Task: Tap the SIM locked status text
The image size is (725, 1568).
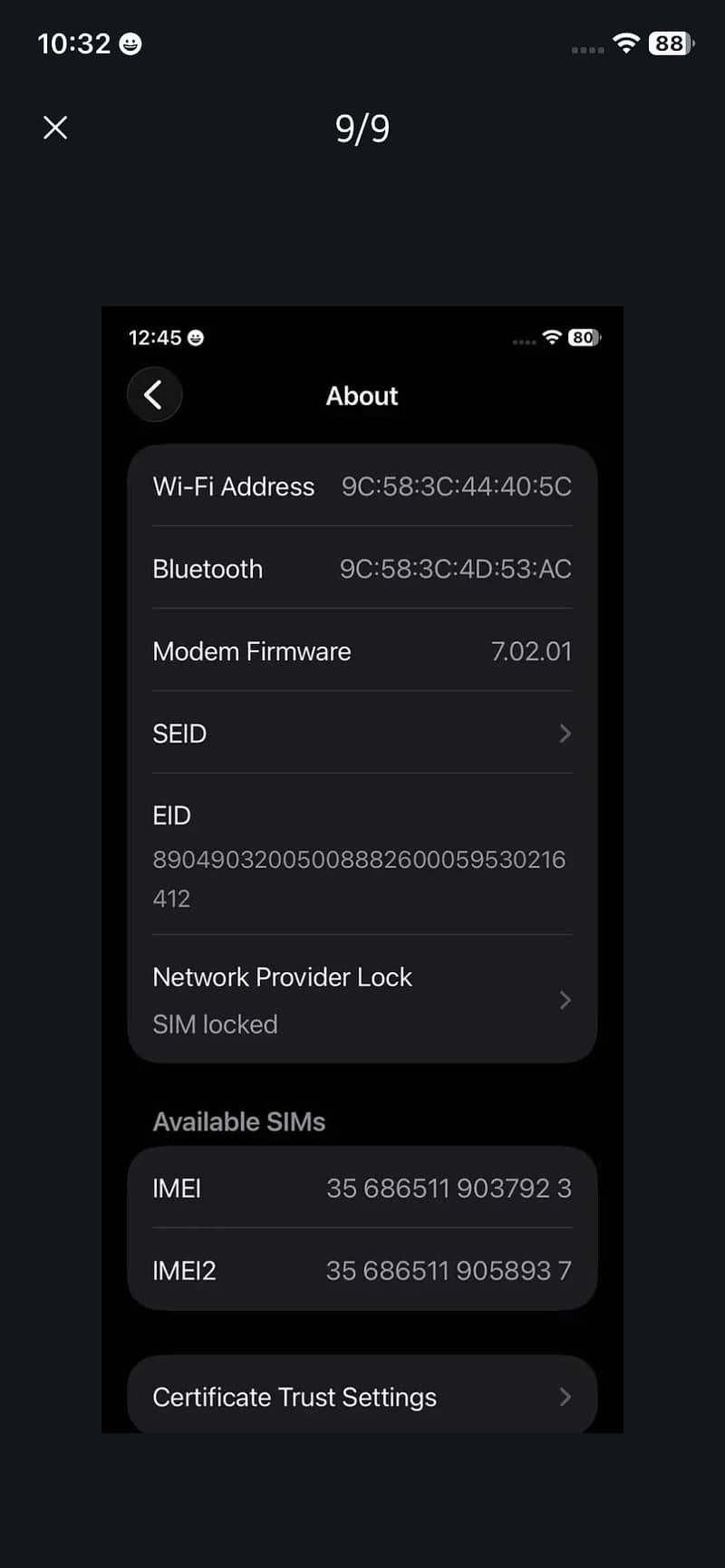Action: click(x=215, y=1024)
